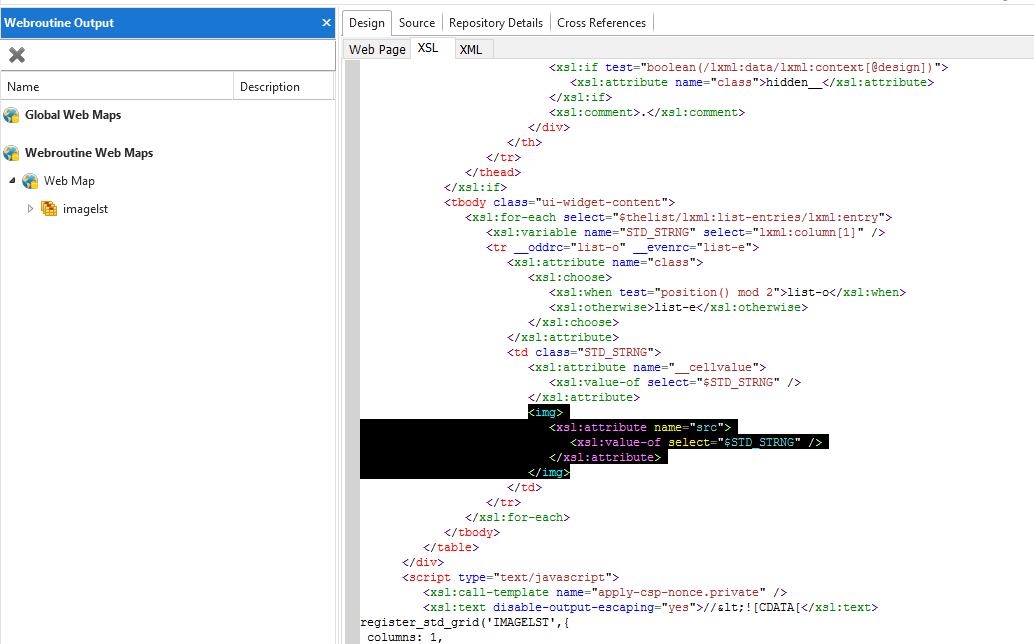Click the register_std_grid('IMAGELST' line

464,622
